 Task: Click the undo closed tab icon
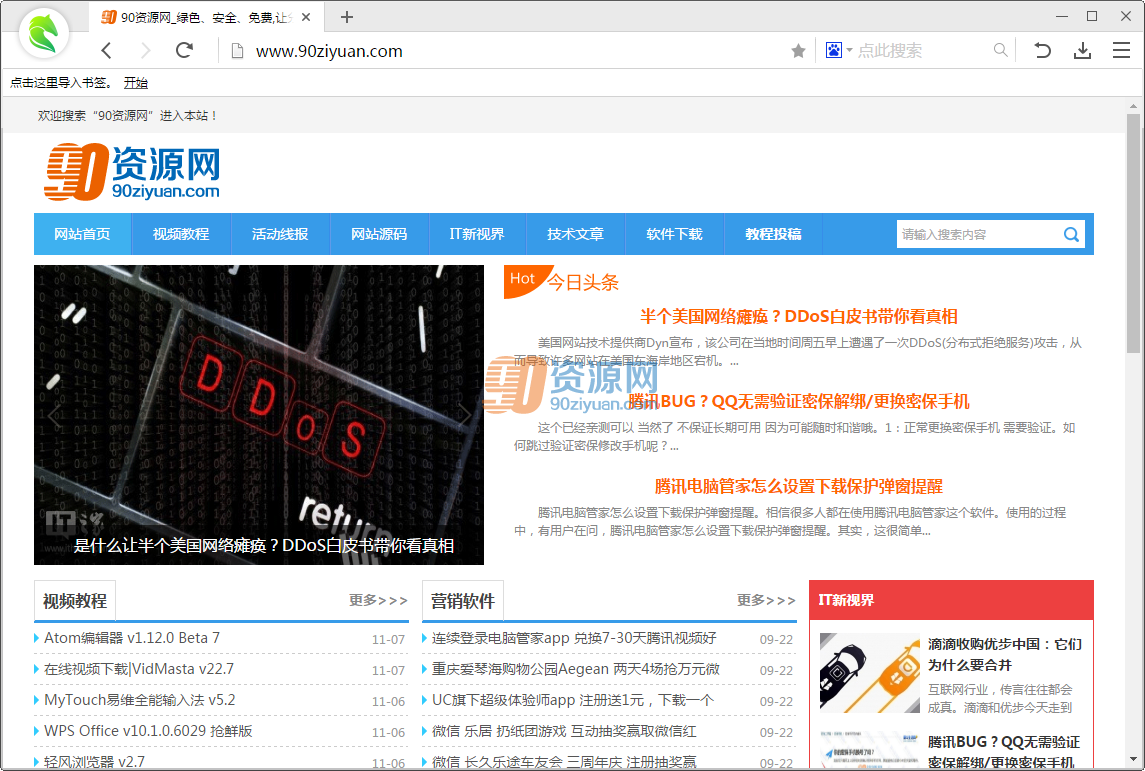(1043, 50)
